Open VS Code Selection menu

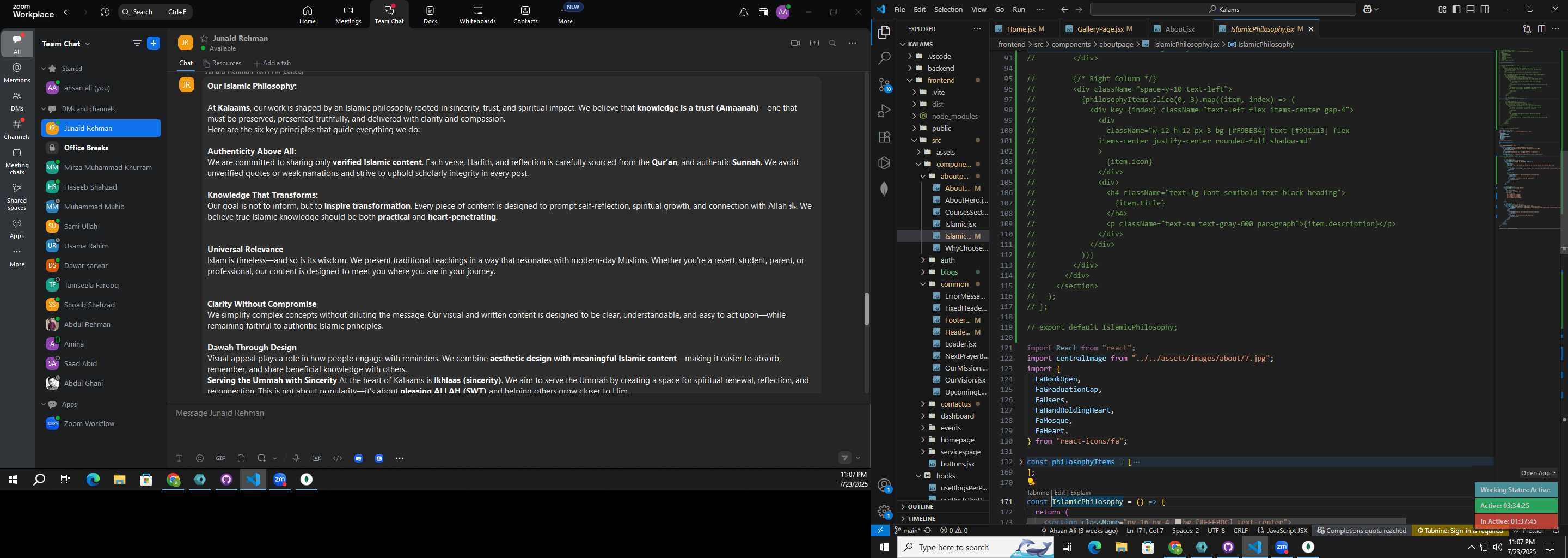(x=948, y=10)
